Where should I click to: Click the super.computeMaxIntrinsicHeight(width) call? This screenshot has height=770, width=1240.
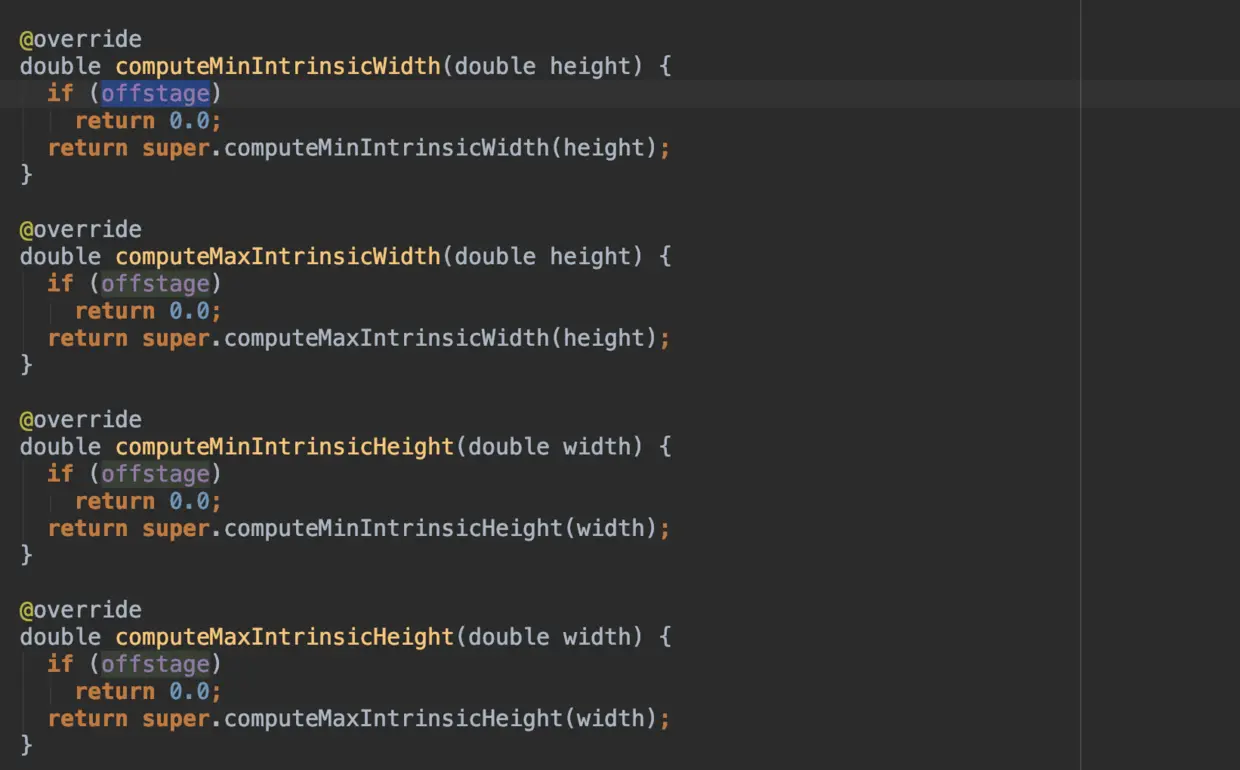pos(399,718)
